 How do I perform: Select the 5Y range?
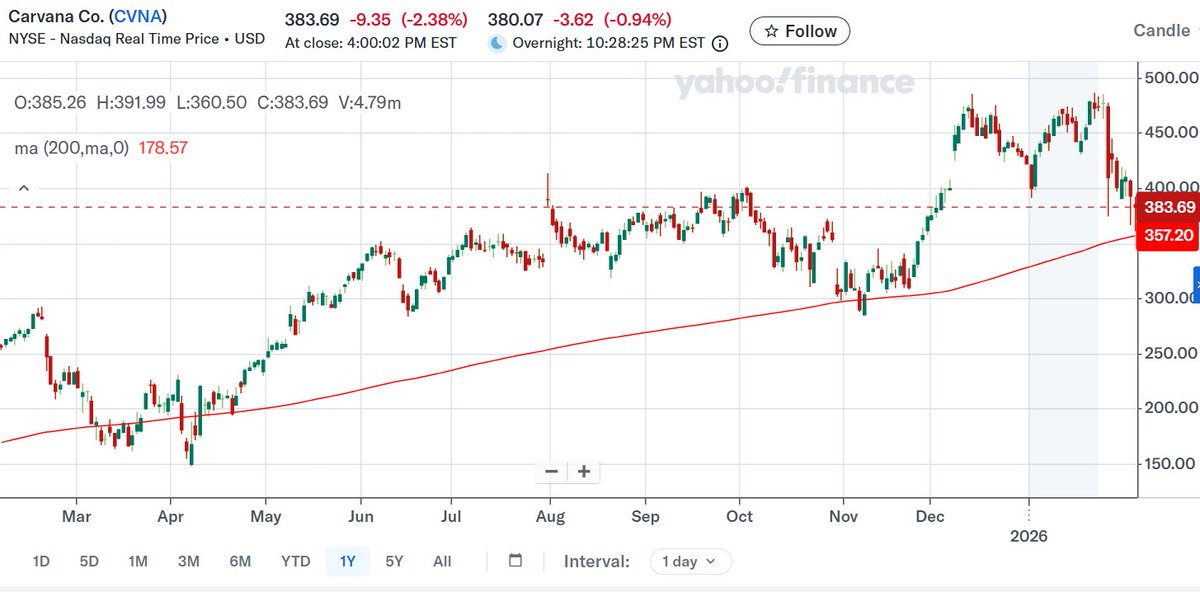[x=394, y=561]
